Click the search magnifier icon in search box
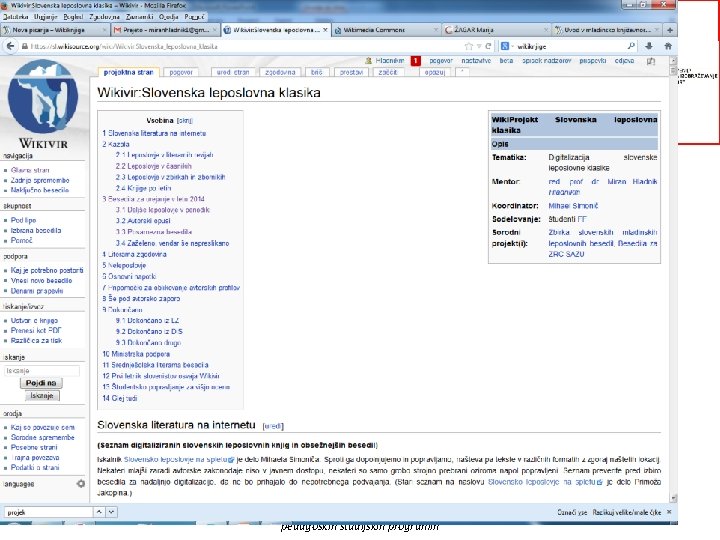 click(x=631, y=46)
